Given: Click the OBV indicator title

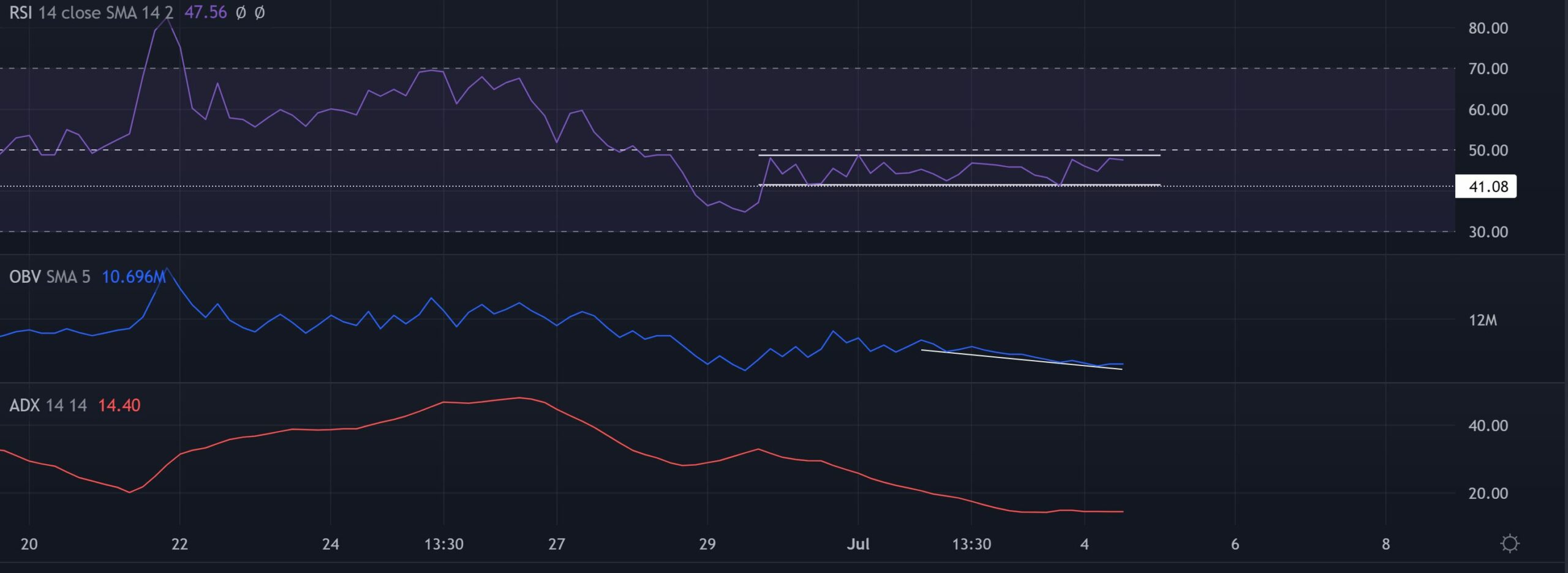Looking at the screenshot, I should (24, 277).
